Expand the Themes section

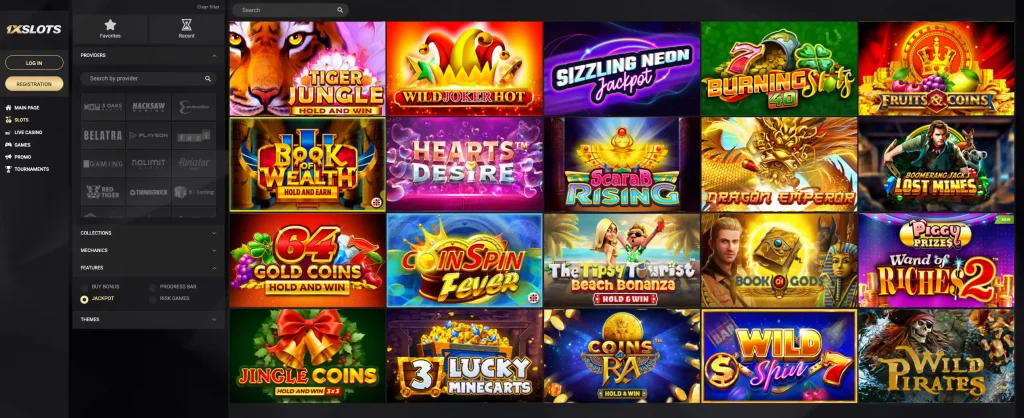[148, 319]
